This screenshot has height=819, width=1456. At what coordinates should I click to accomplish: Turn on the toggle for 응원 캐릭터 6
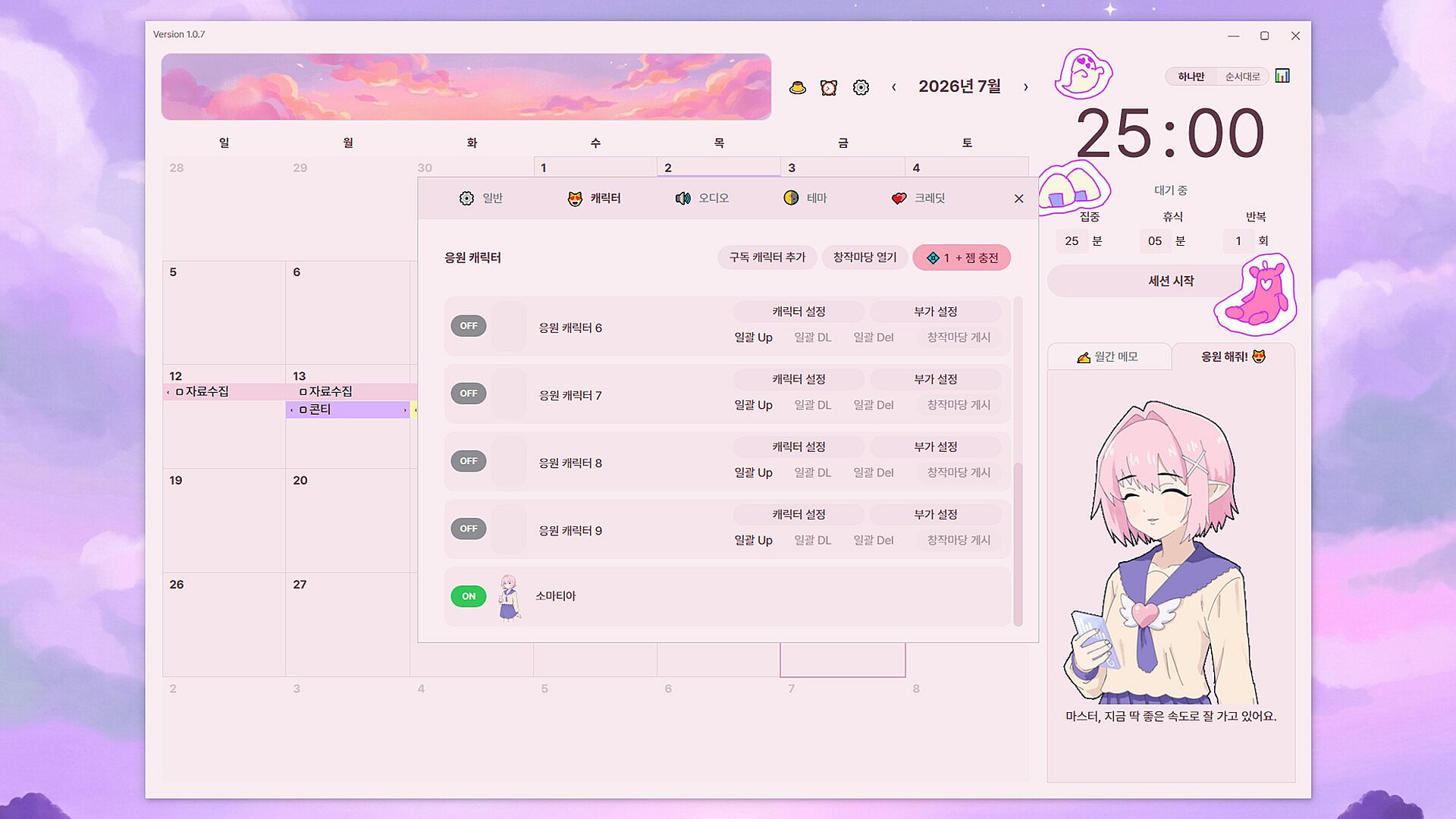click(469, 326)
